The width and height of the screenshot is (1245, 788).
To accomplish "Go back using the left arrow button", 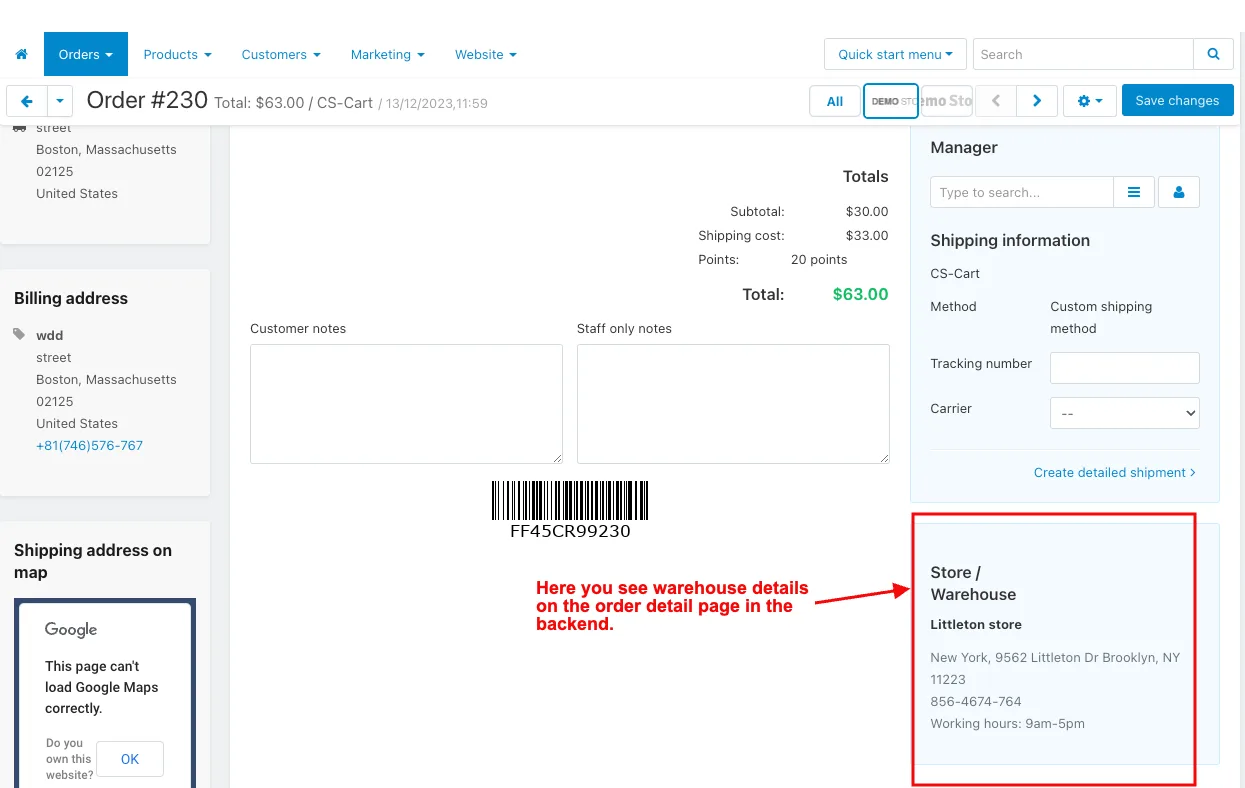I will point(27,101).
